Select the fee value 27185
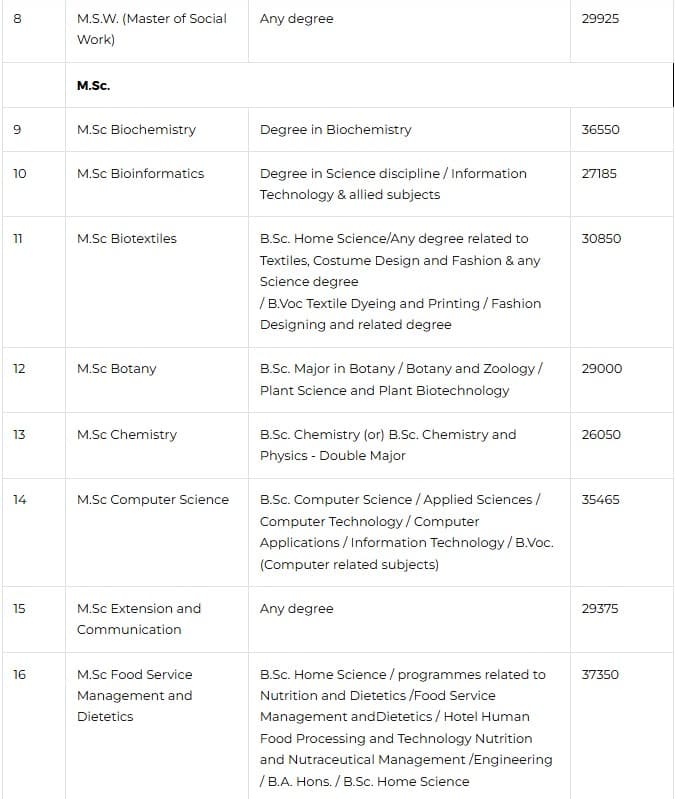675x799 pixels. (599, 174)
